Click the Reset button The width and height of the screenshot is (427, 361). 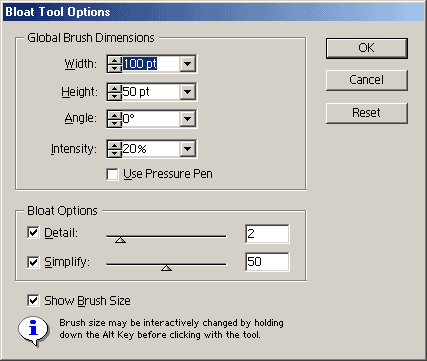367,113
